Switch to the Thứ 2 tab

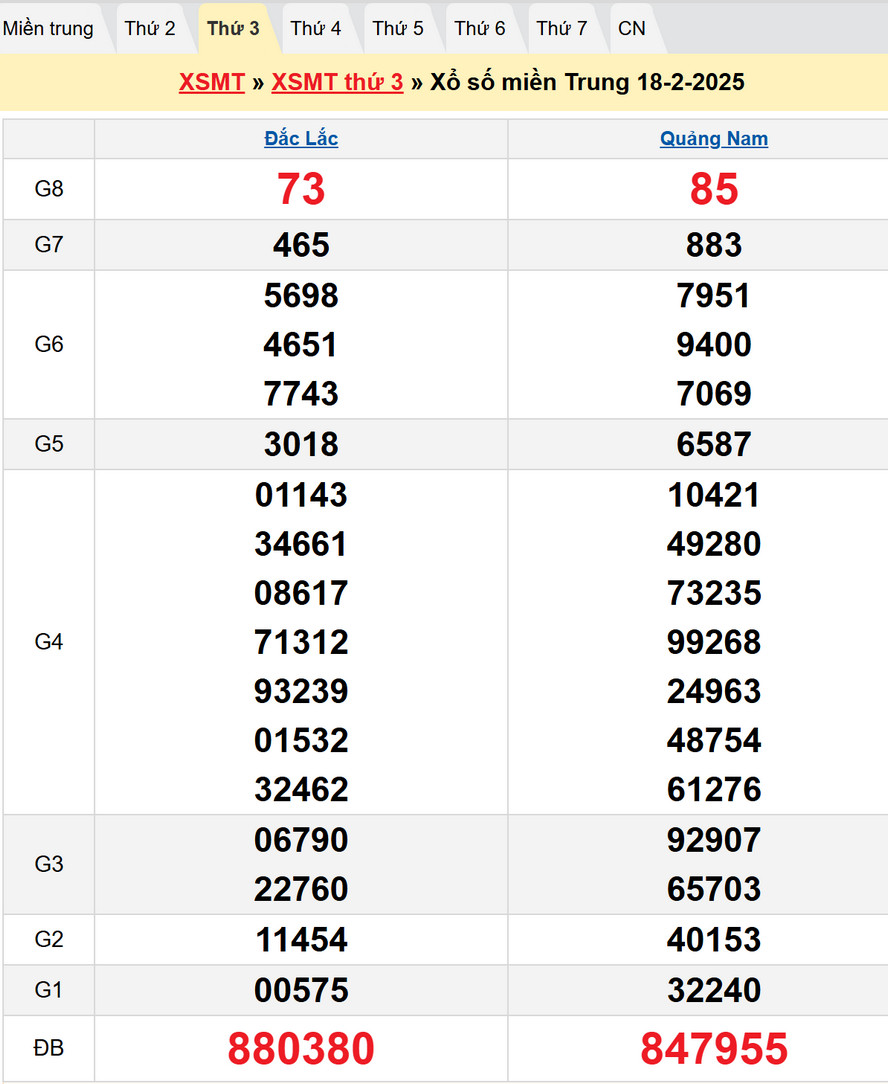click(150, 28)
